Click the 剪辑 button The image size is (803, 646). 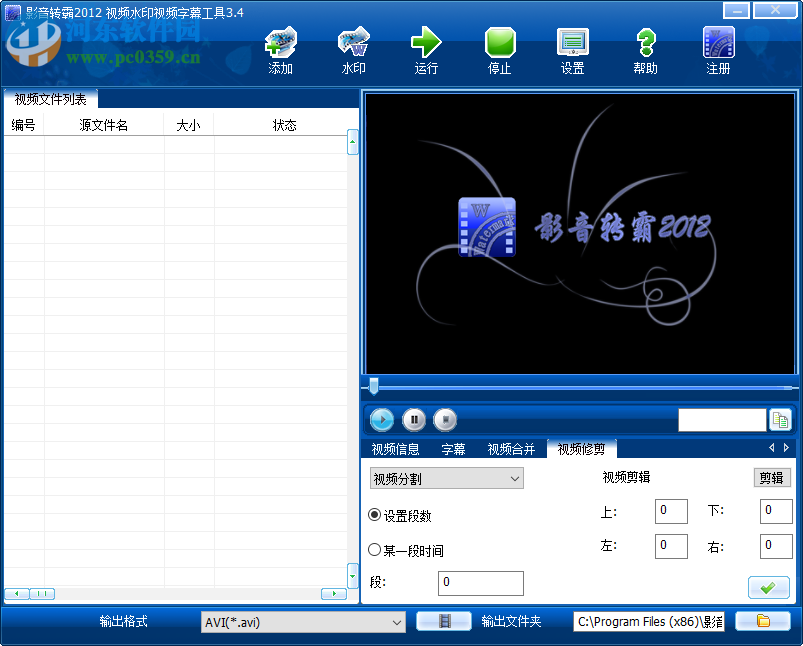click(771, 477)
